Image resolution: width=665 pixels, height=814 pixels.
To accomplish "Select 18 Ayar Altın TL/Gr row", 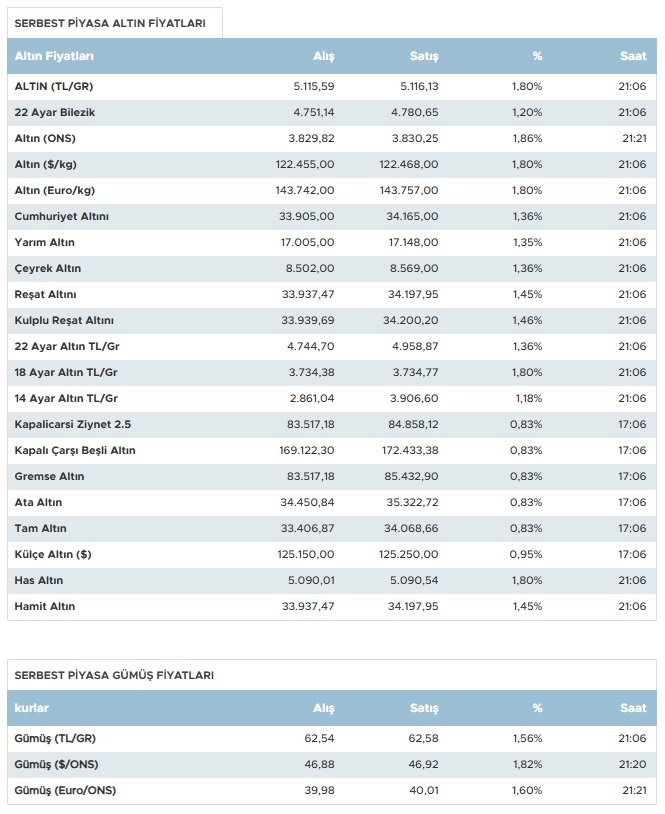I will click(x=66, y=372).
